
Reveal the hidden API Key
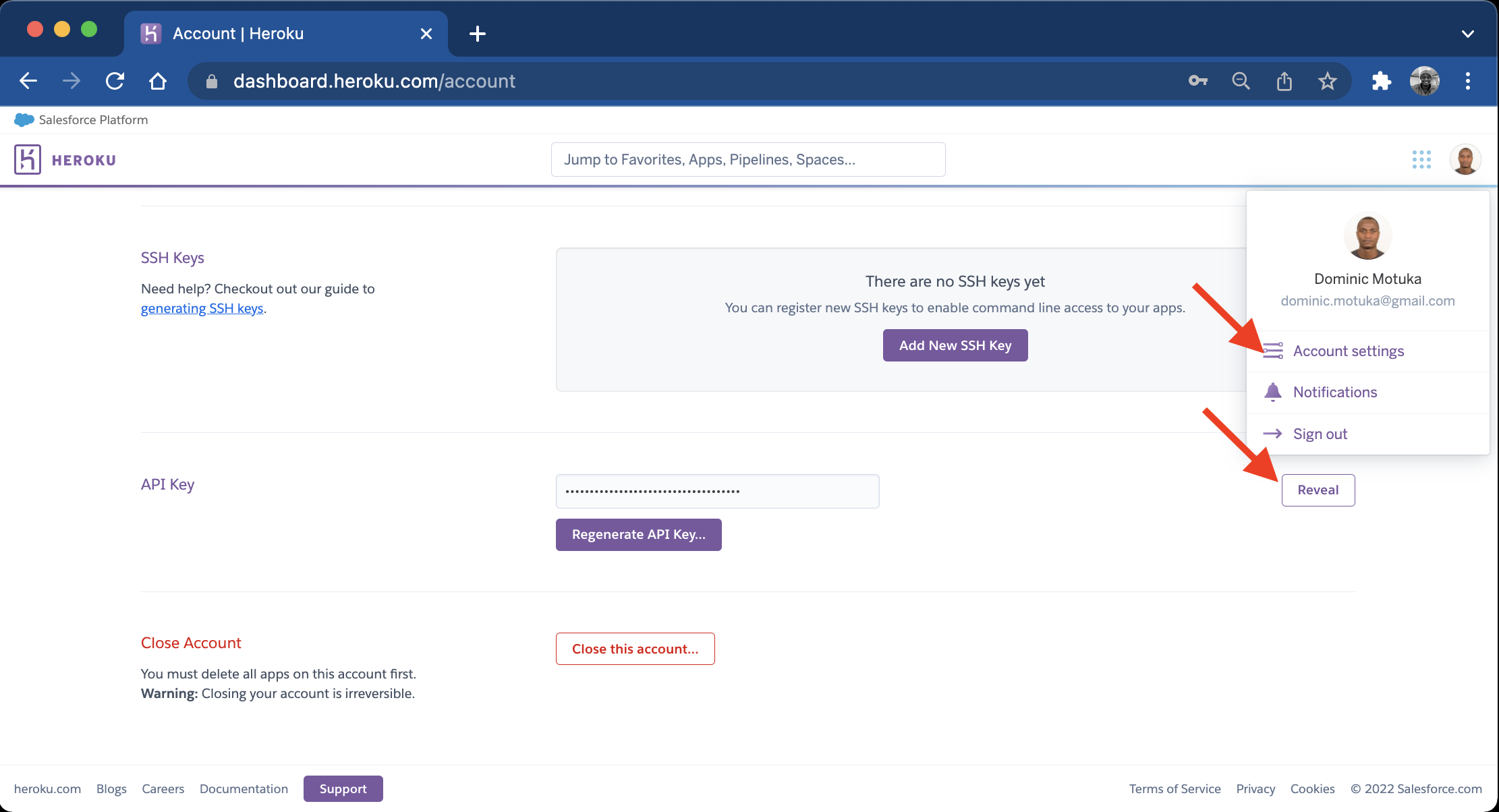click(x=1318, y=490)
